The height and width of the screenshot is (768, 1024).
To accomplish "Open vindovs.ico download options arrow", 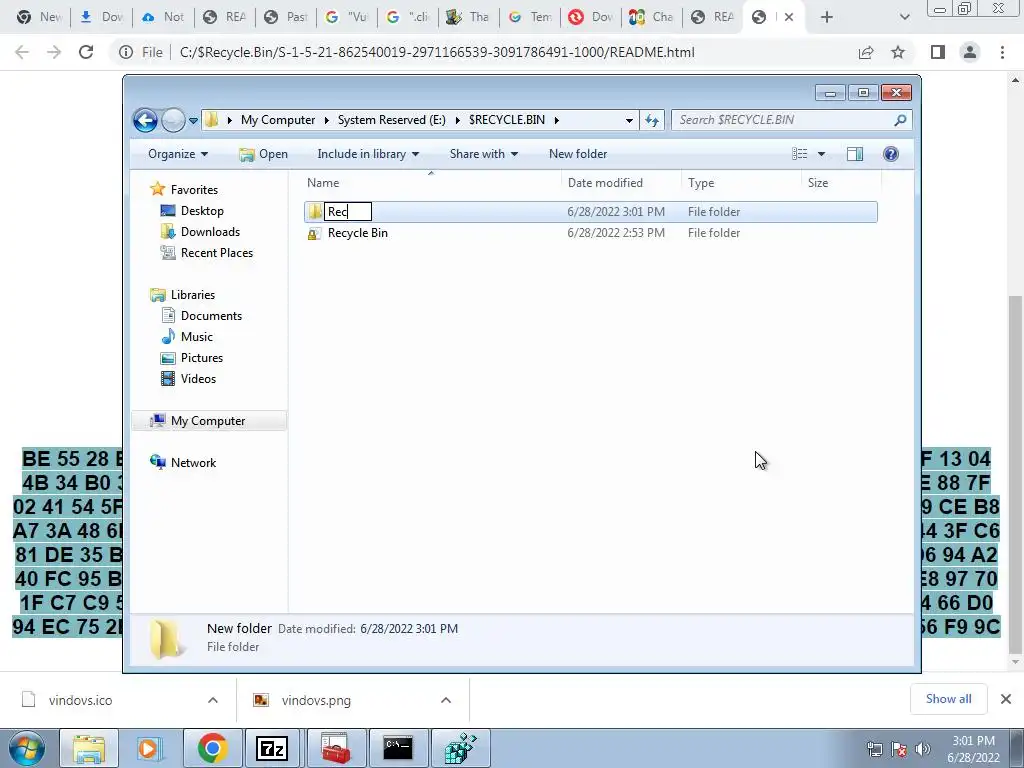I will pos(213,700).
